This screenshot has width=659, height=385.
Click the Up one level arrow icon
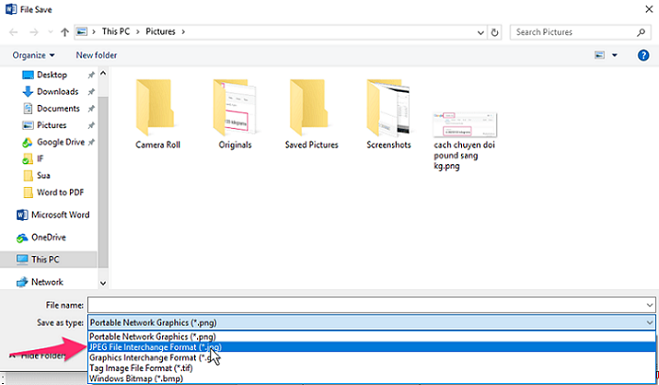64,32
